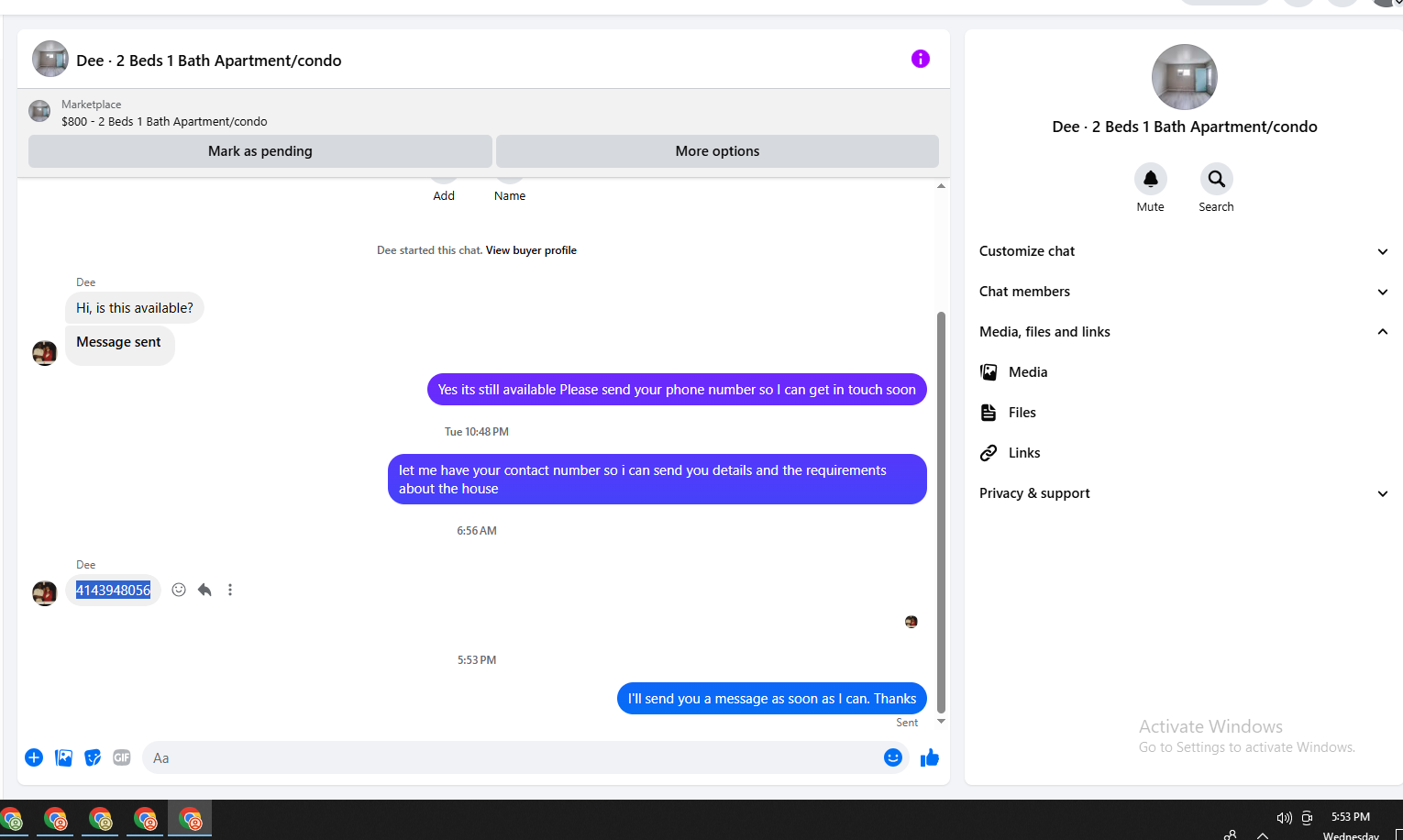
Task: Open the large listing profile picture in sidebar
Action: point(1185,77)
